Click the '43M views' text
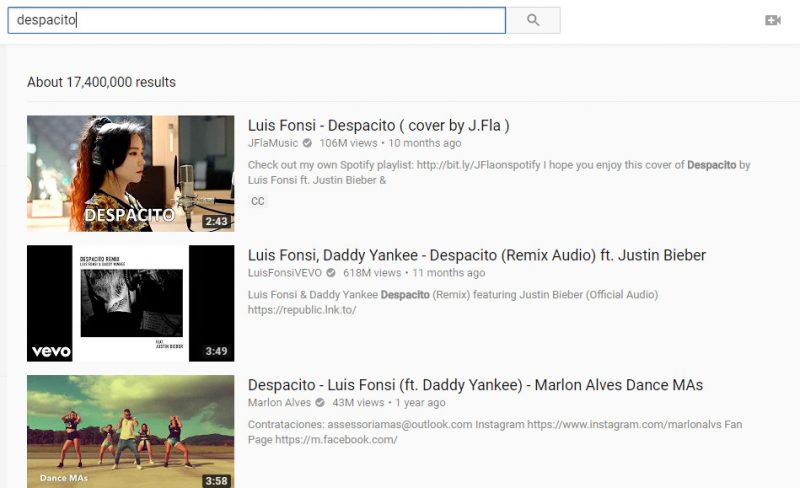Screen dimensions: 800x488 coord(358,402)
